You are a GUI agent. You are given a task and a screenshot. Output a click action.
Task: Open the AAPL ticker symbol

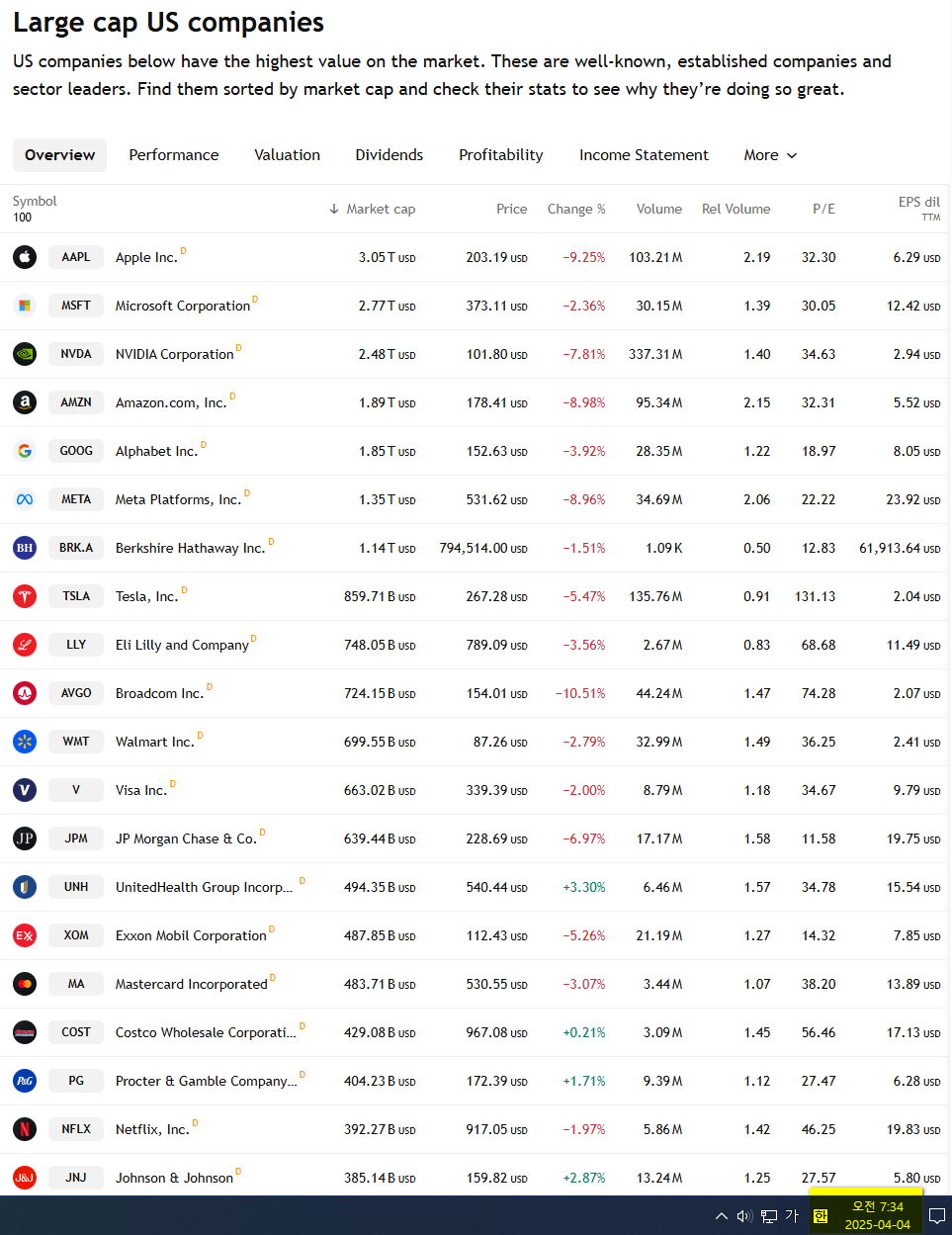76,257
